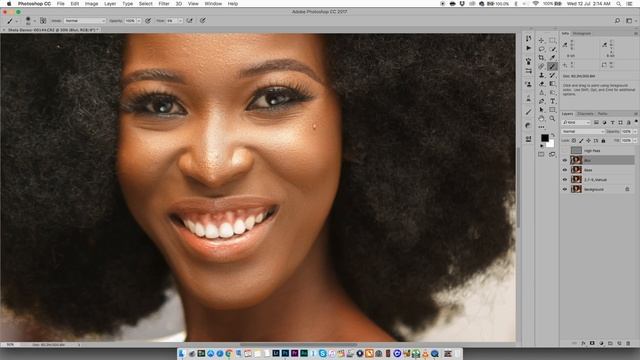Select the Move tool
640x360 pixels.
tap(541, 40)
